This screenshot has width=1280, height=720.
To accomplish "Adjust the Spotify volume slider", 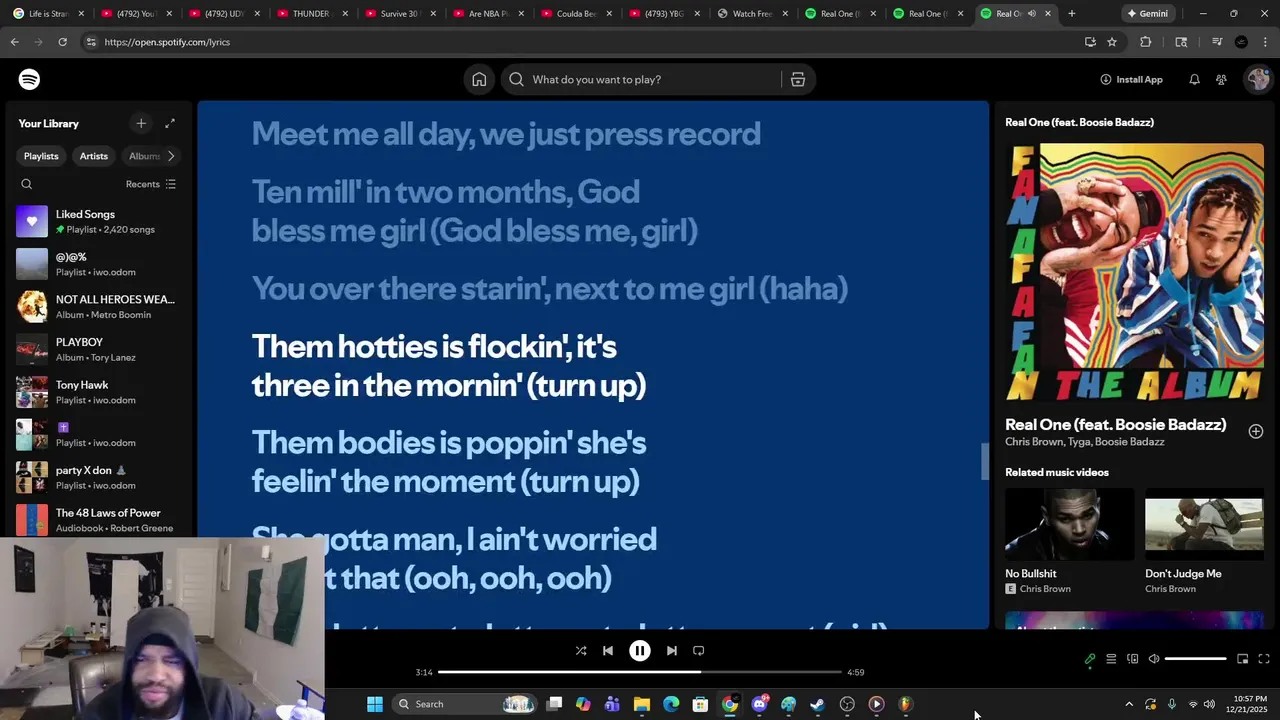I will pyautogui.click(x=1195, y=659).
